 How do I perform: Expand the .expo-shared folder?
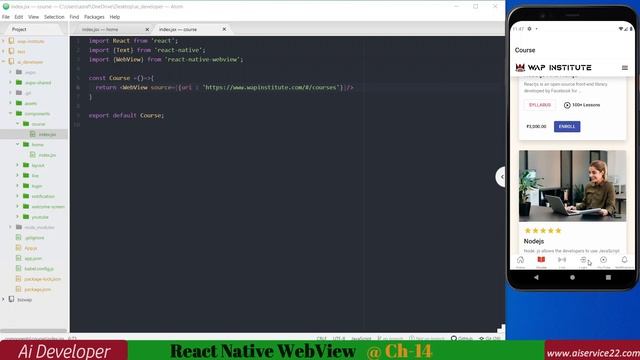tap(11, 82)
